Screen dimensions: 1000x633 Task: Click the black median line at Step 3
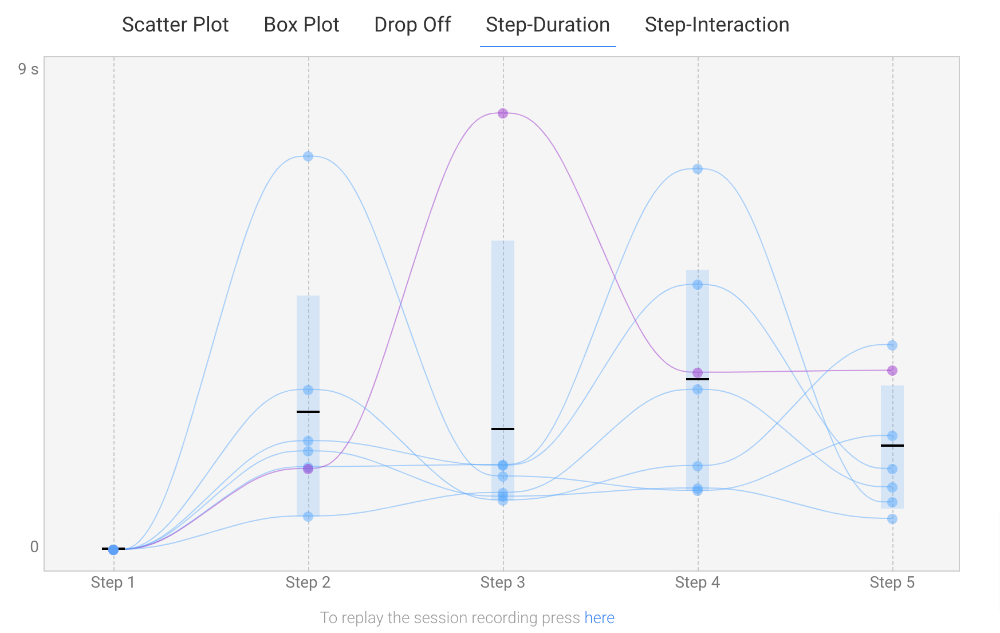pos(503,429)
